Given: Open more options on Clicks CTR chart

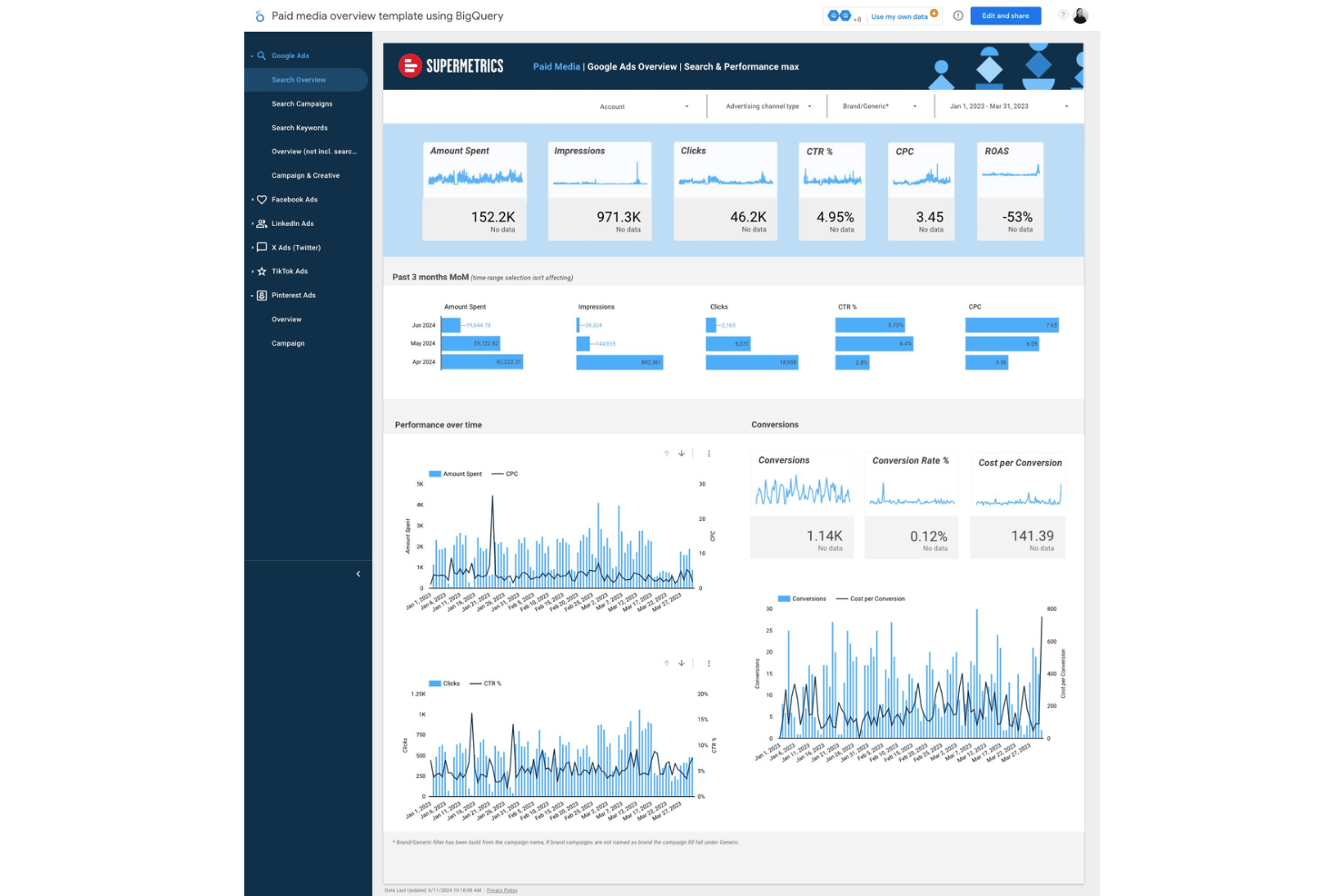Looking at the screenshot, I should click(x=709, y=663).
